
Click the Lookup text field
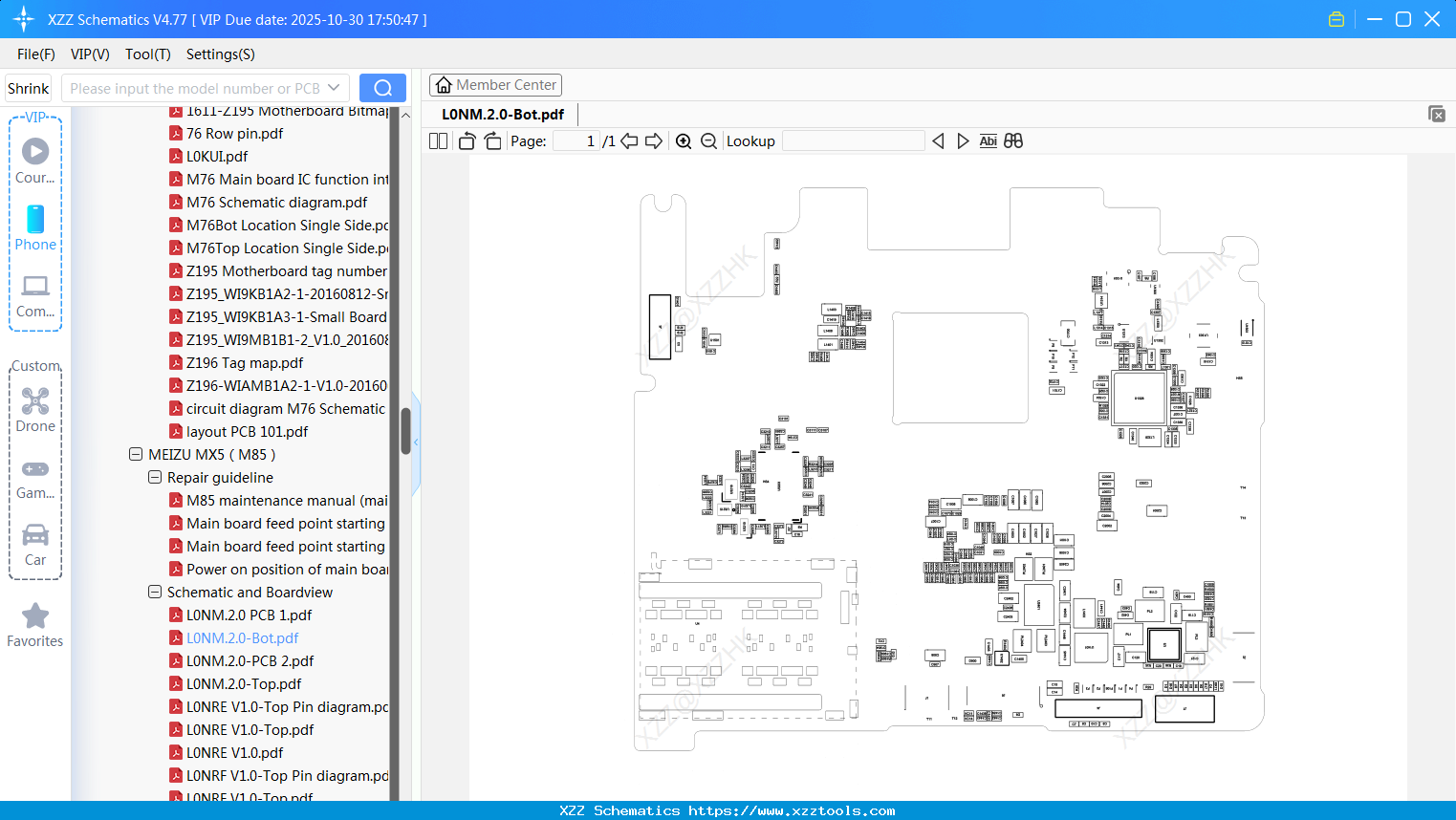(x=854, y=141)
